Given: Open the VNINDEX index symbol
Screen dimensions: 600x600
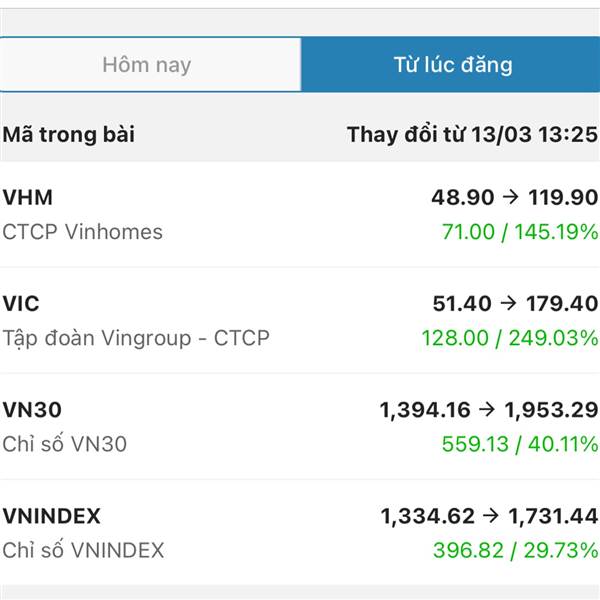Looking at the screenshot, I should tap(51, 516).
